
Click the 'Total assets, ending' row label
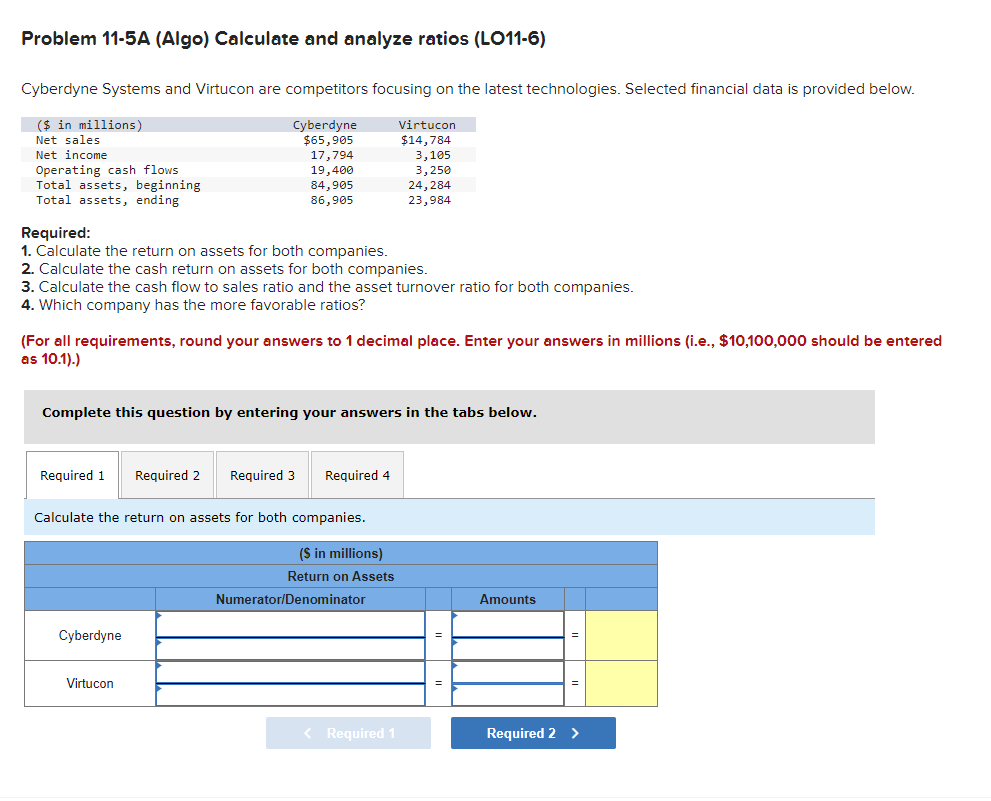(107, 200)
